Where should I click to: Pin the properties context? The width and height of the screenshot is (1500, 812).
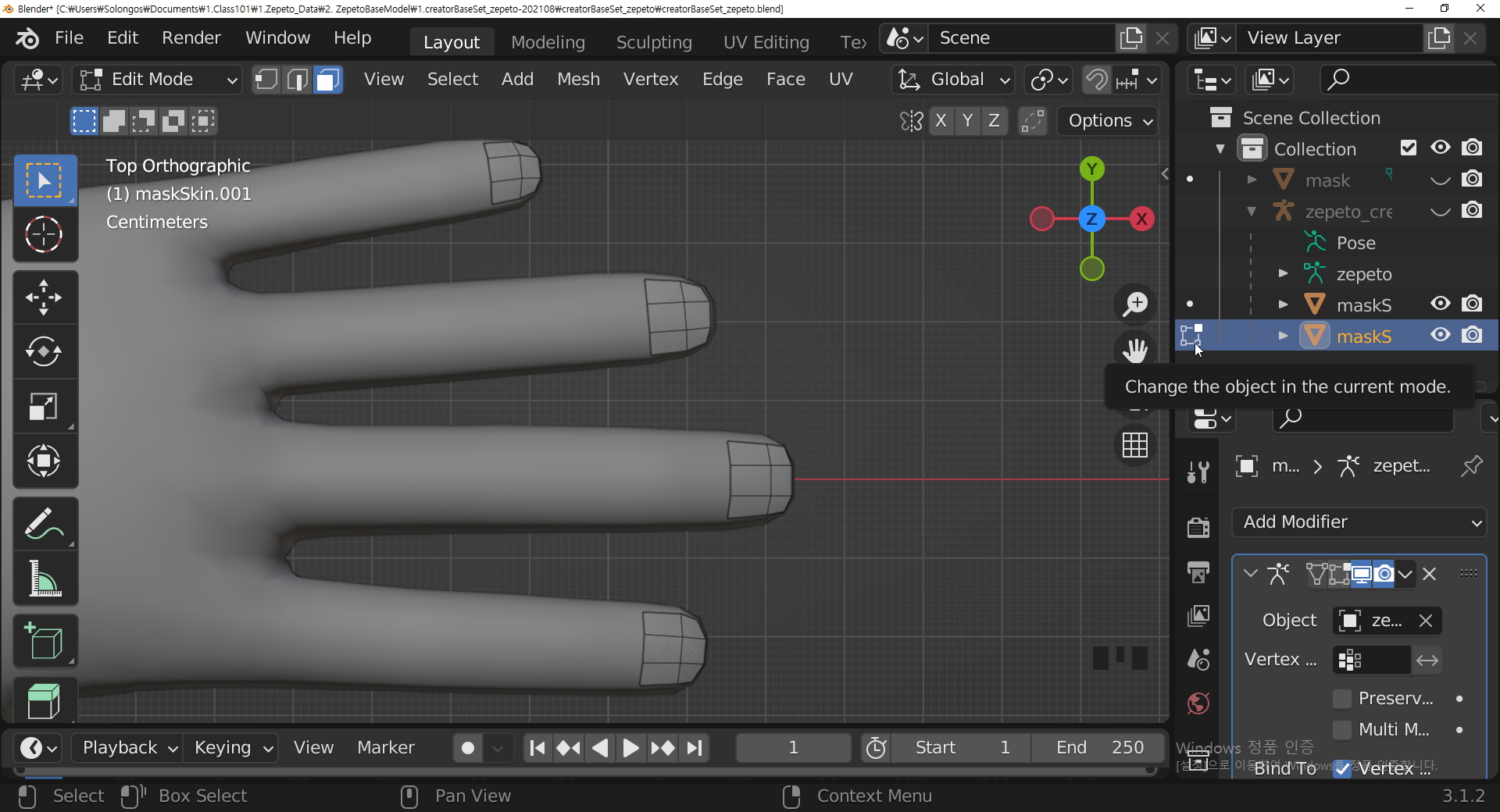coord(1472,466)
